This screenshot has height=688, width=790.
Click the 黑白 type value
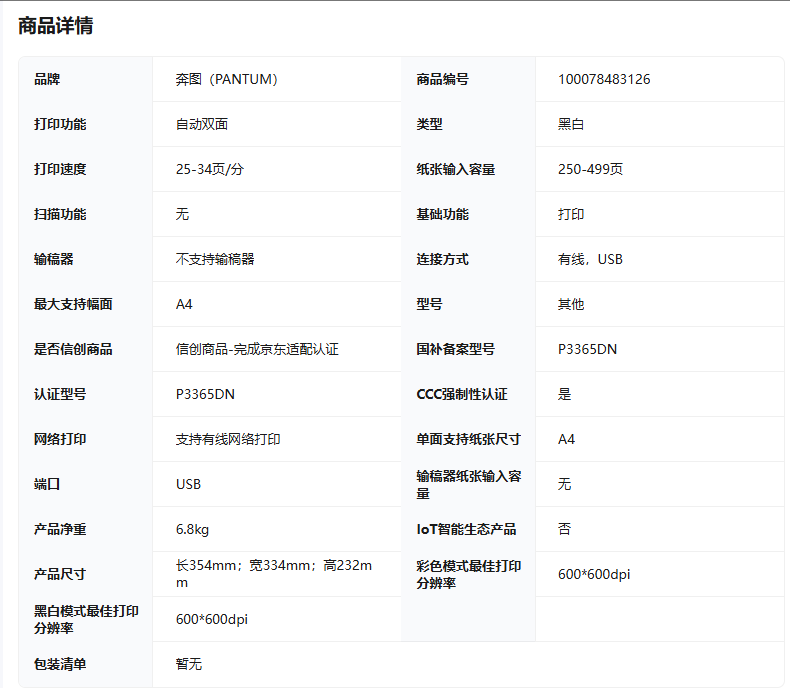pyautogui.click(x=571, y=124)
